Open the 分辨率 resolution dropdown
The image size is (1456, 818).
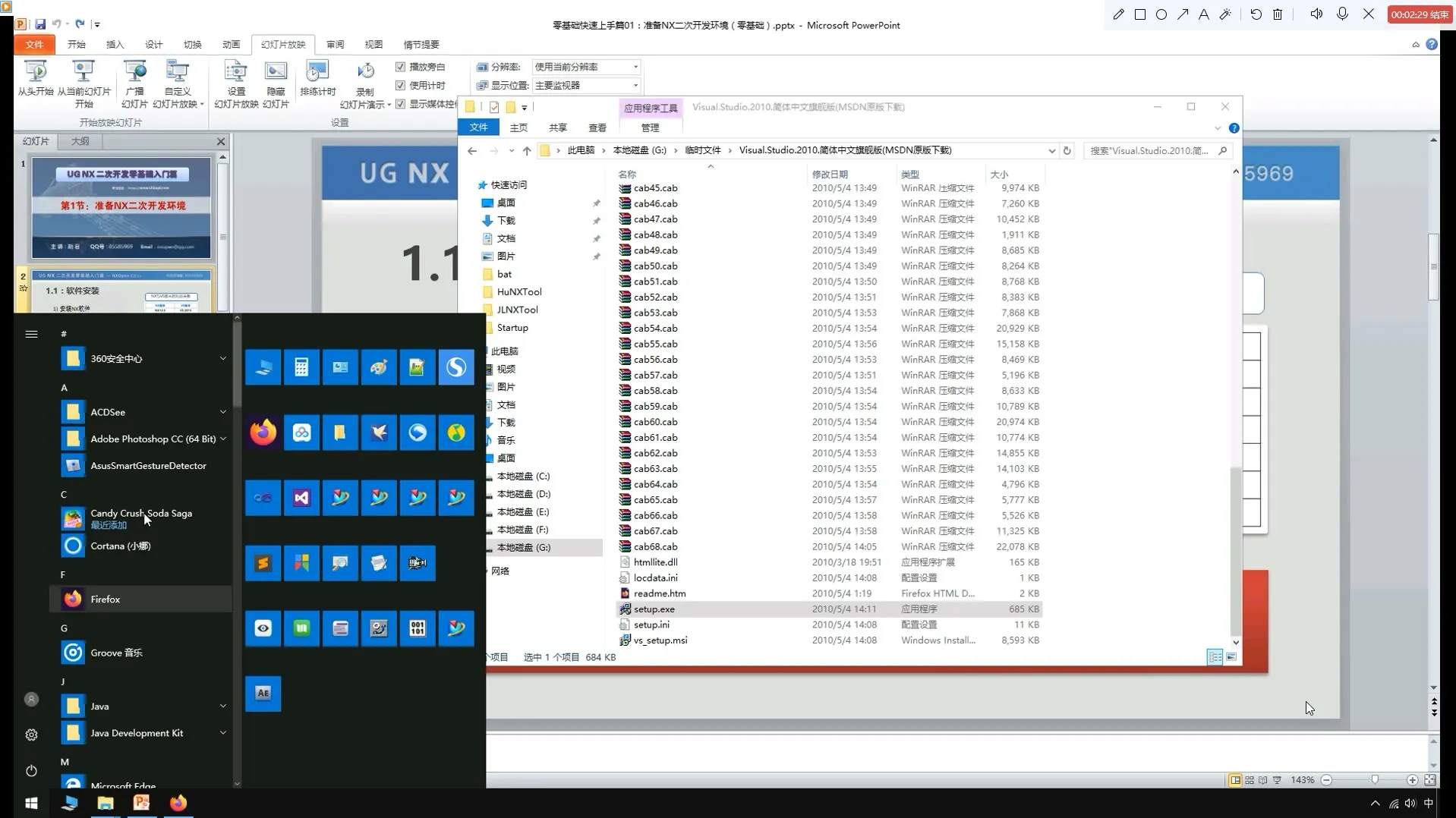(x=635, y=67)
